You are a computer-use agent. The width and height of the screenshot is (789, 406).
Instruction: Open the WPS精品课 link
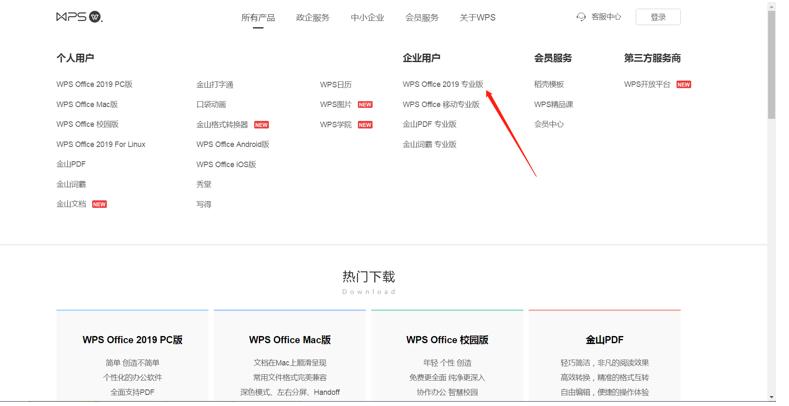(x=554, y=105)
